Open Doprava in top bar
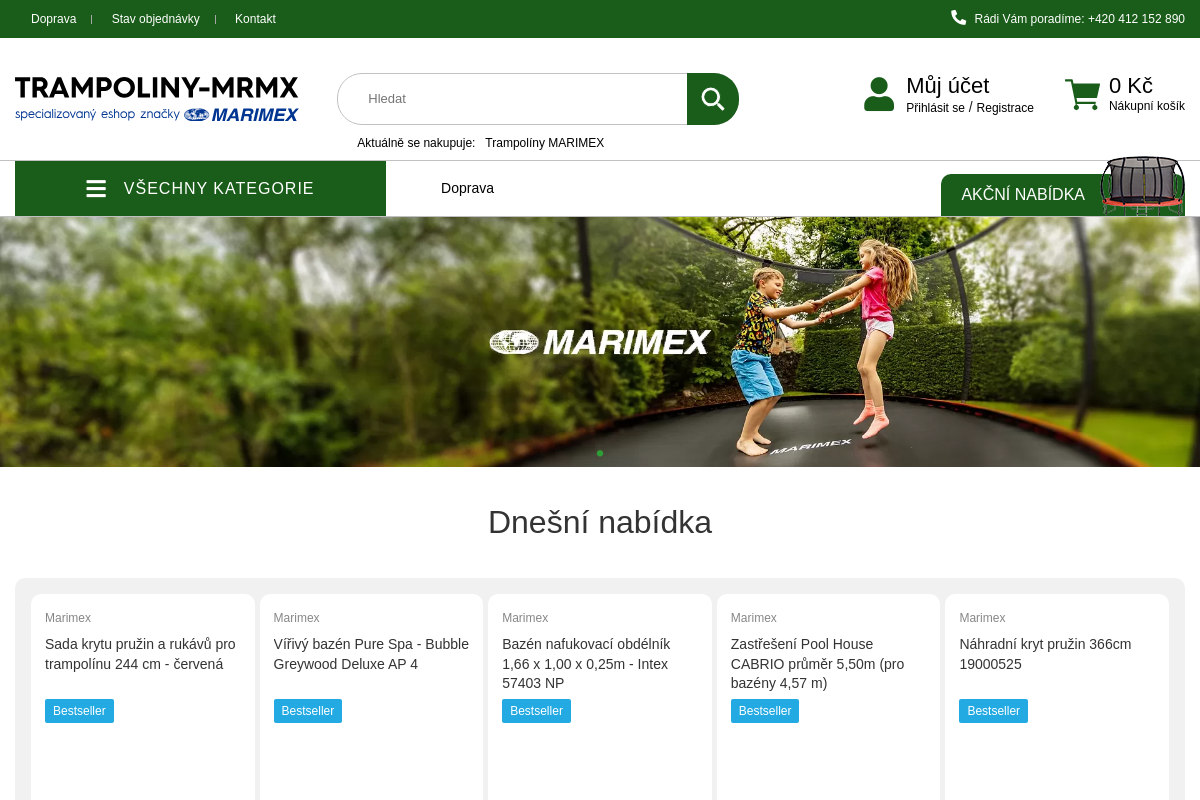The image size is (1200, 800). [54, 19]
